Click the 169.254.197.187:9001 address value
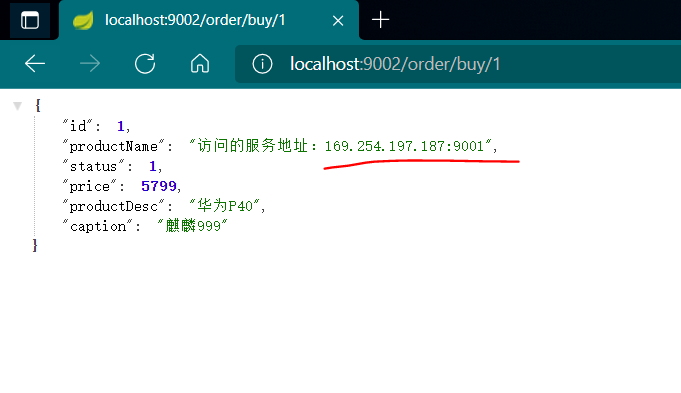This screenshot has height=393, width=681. point(404,146)
